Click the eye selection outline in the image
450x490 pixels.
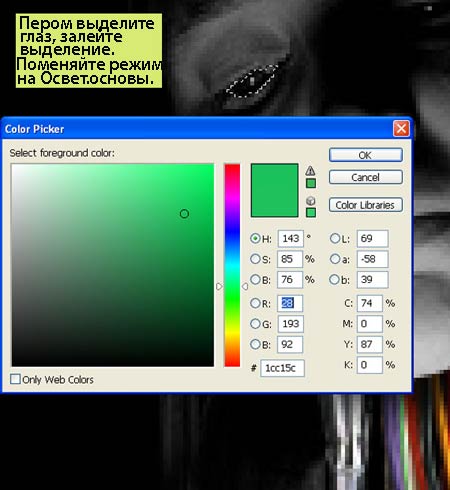252,82
